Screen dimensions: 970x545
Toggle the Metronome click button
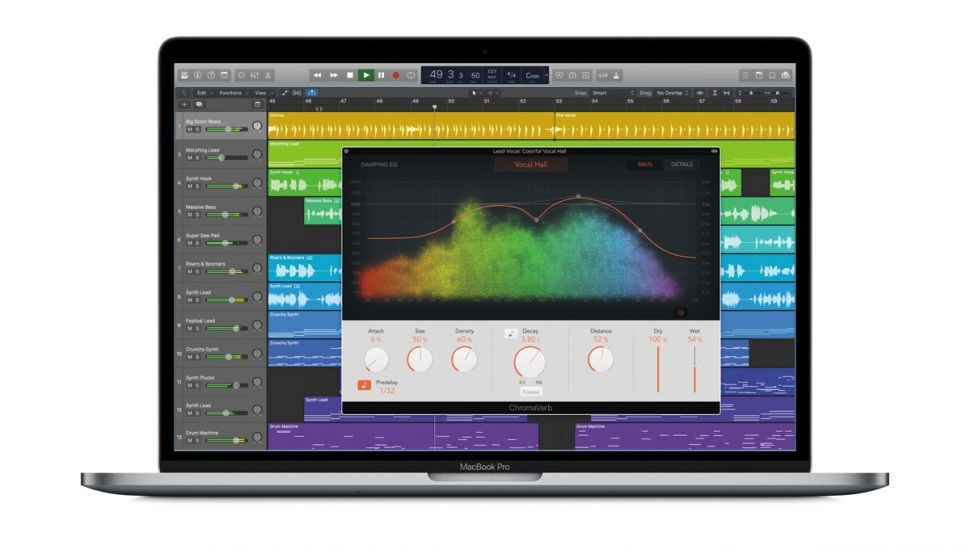point(616,75)
